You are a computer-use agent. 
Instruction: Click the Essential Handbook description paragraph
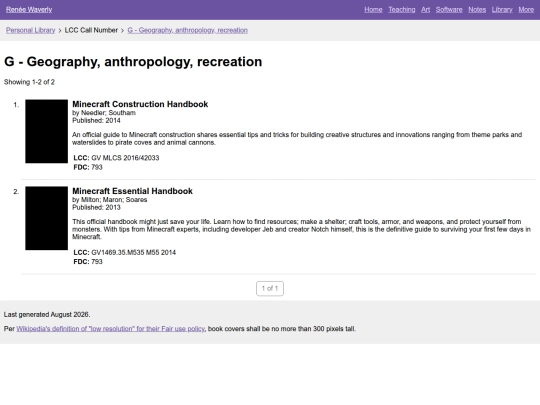pos(301,229)
